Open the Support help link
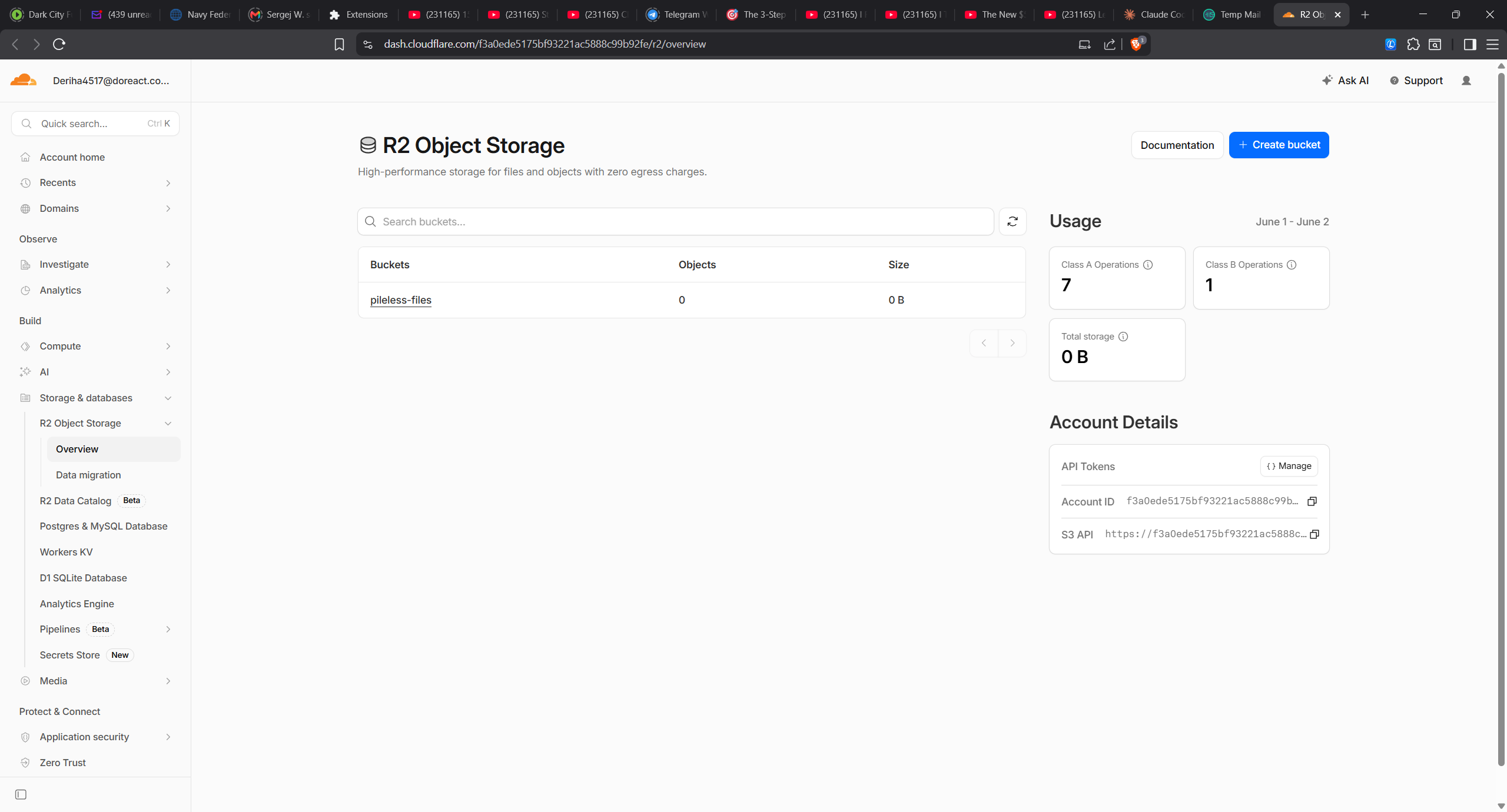The width and height of the screenshot is (1507, 812). click(x=1416, y=81)
